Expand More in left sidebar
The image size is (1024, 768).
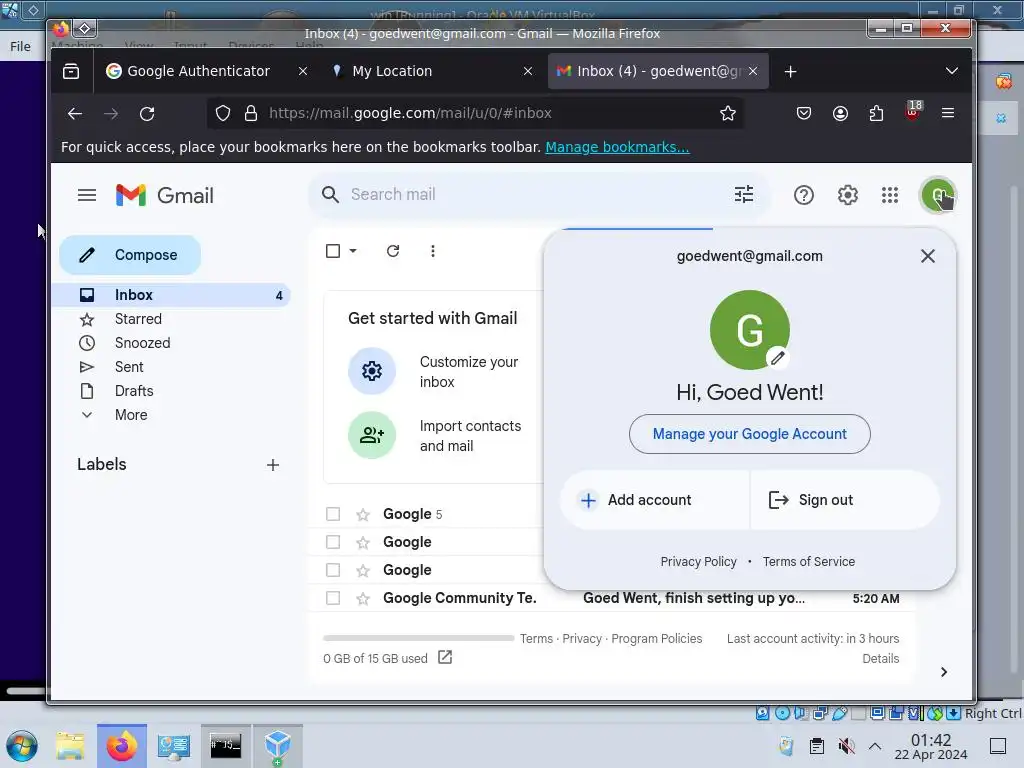tap(131, 415)
